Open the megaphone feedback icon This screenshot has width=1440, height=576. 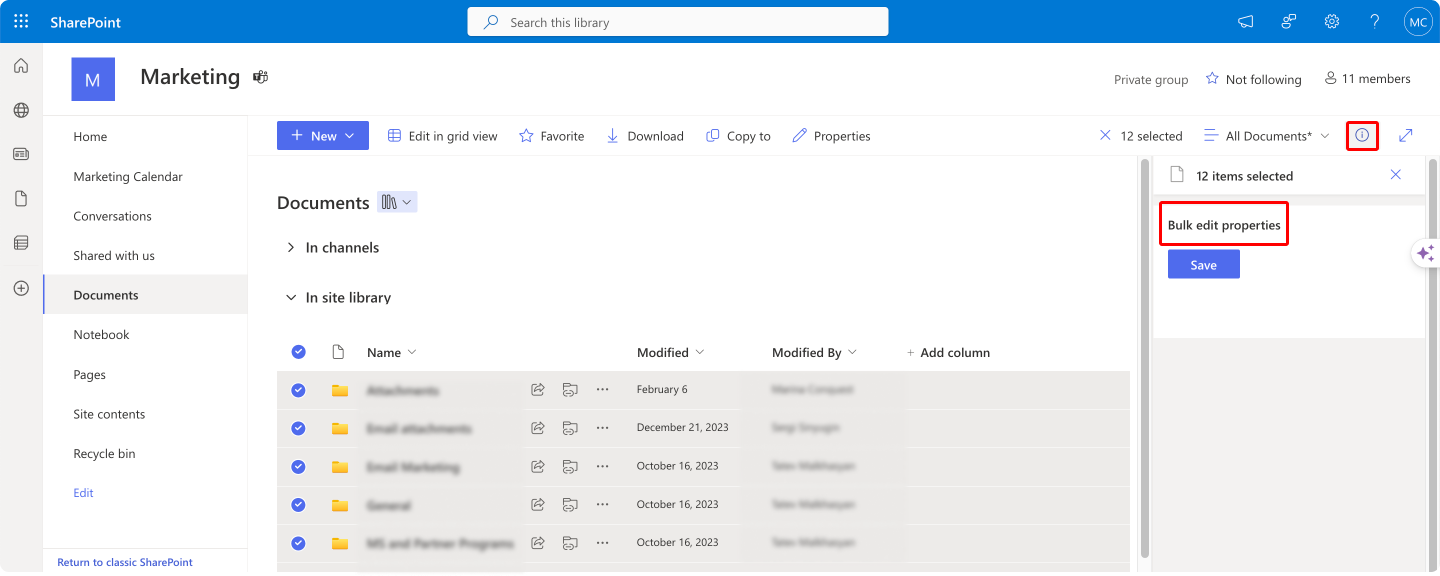point(1246,21)
